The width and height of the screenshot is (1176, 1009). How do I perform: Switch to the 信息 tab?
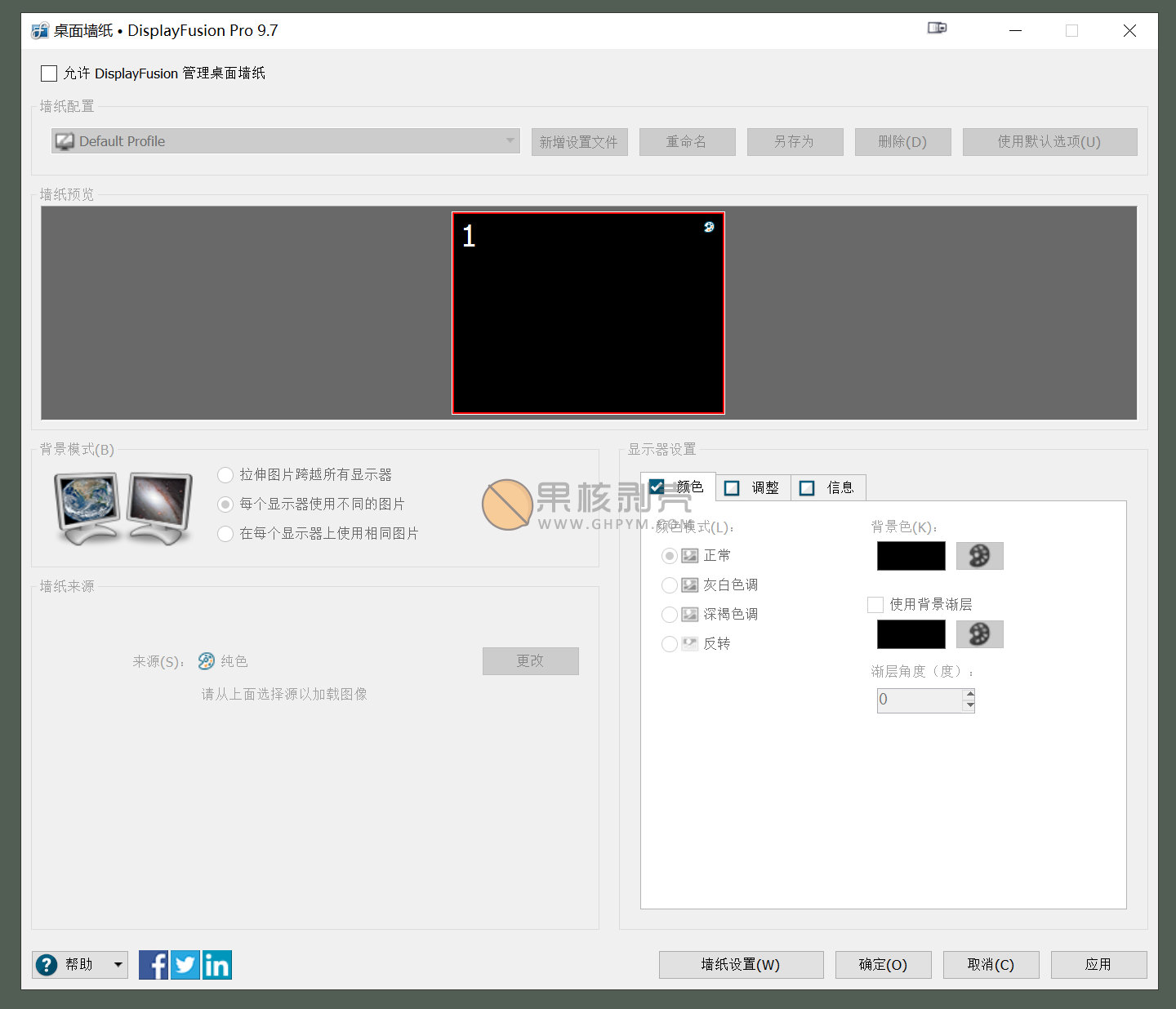click(829, 487)
